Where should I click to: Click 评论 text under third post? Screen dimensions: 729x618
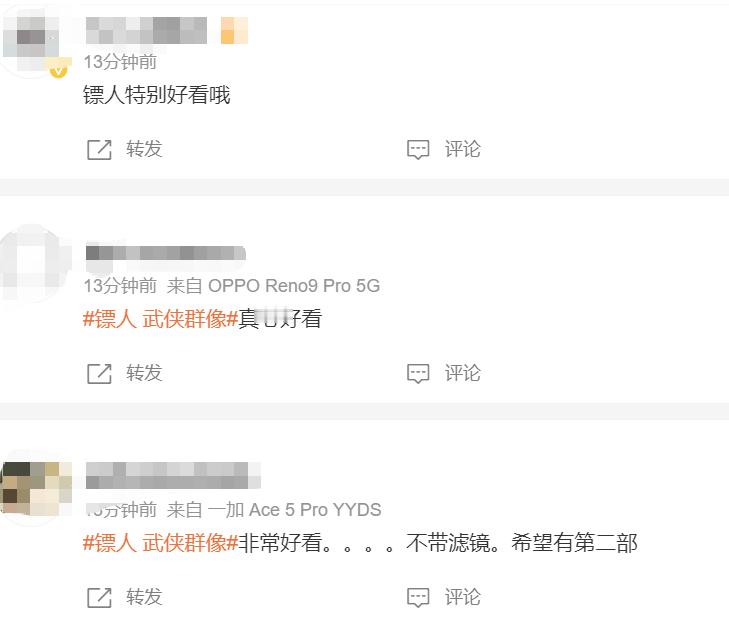463,597
